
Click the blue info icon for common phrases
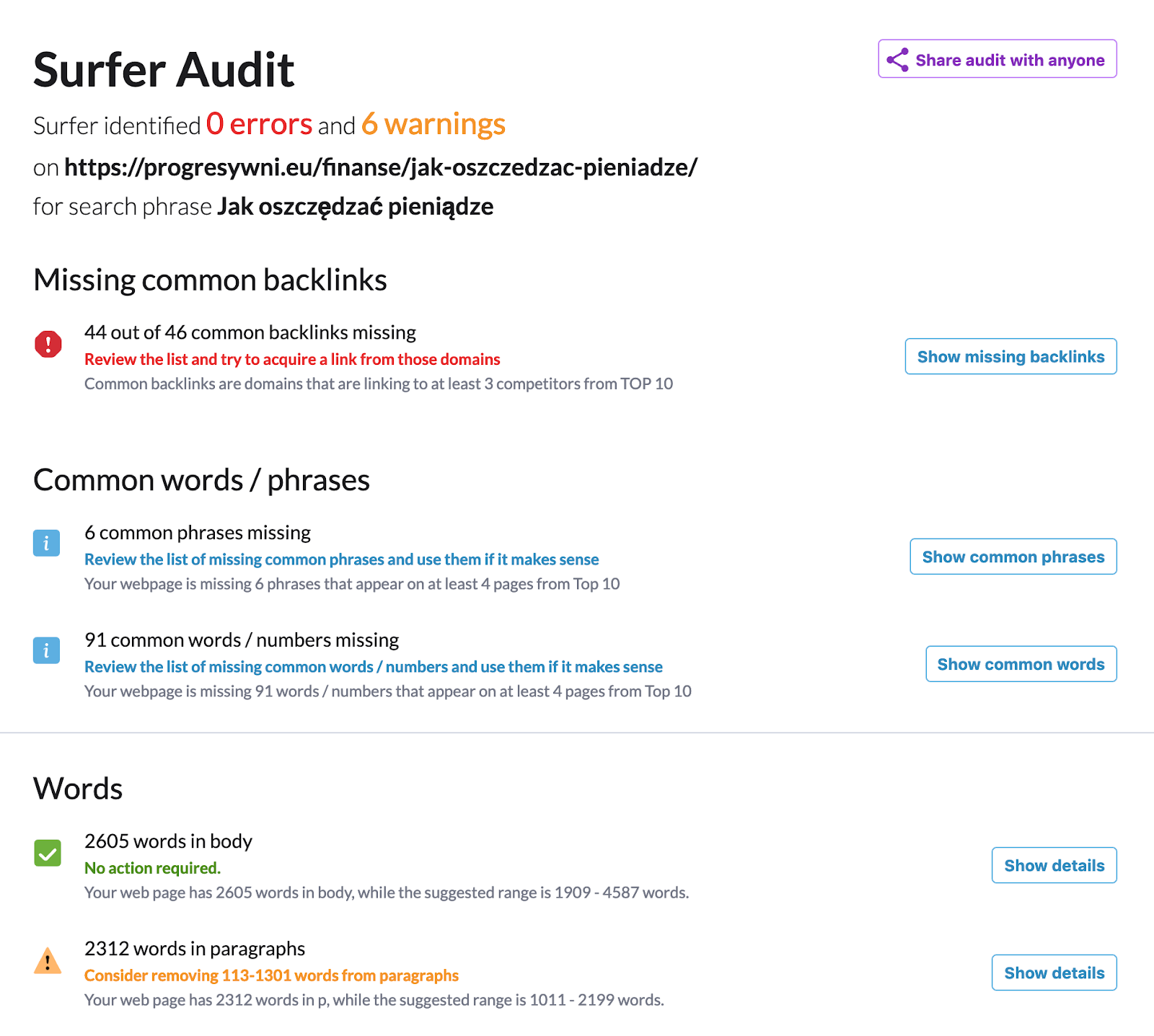pos(47,543)
